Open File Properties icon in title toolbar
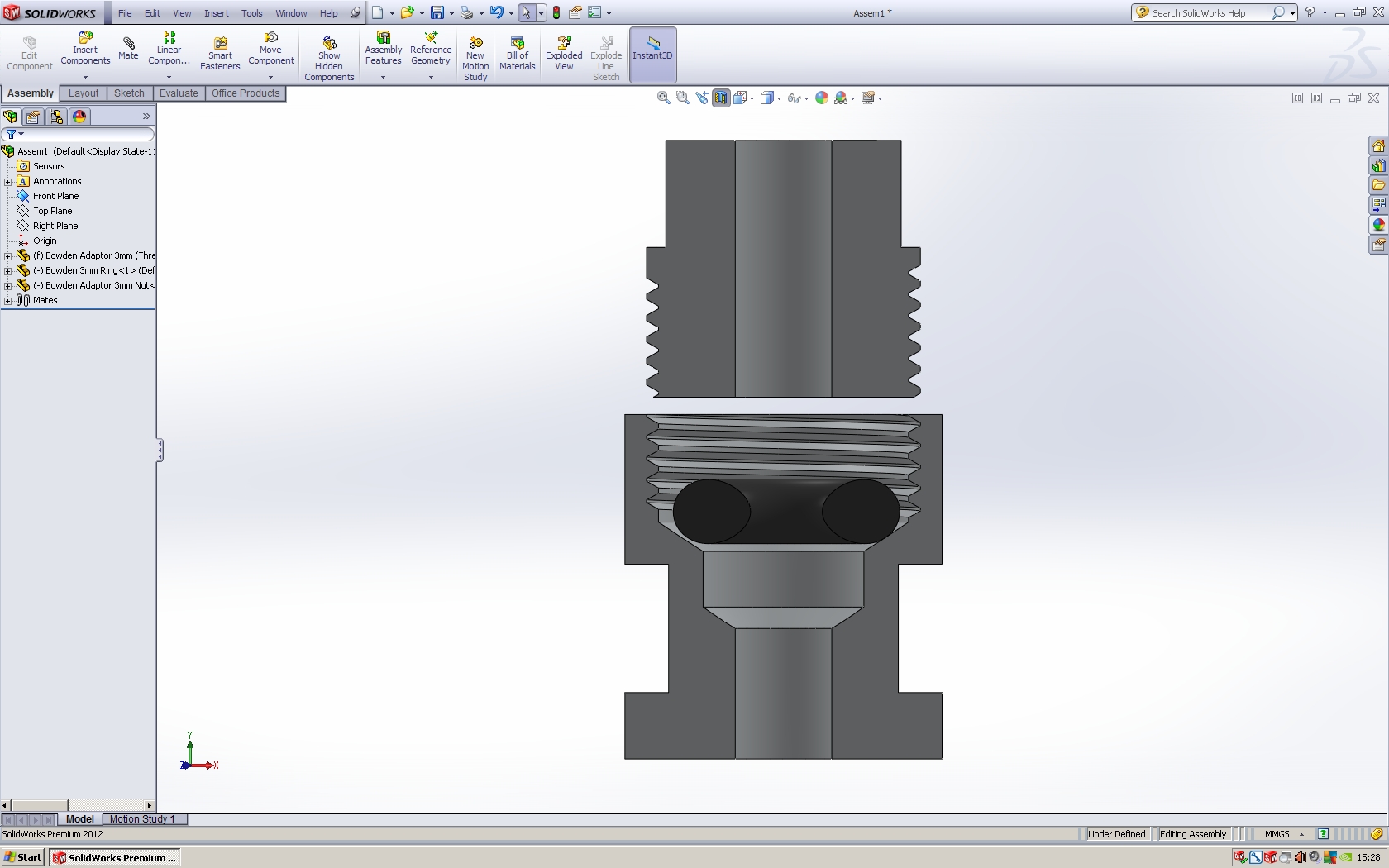 click(575, 12)
